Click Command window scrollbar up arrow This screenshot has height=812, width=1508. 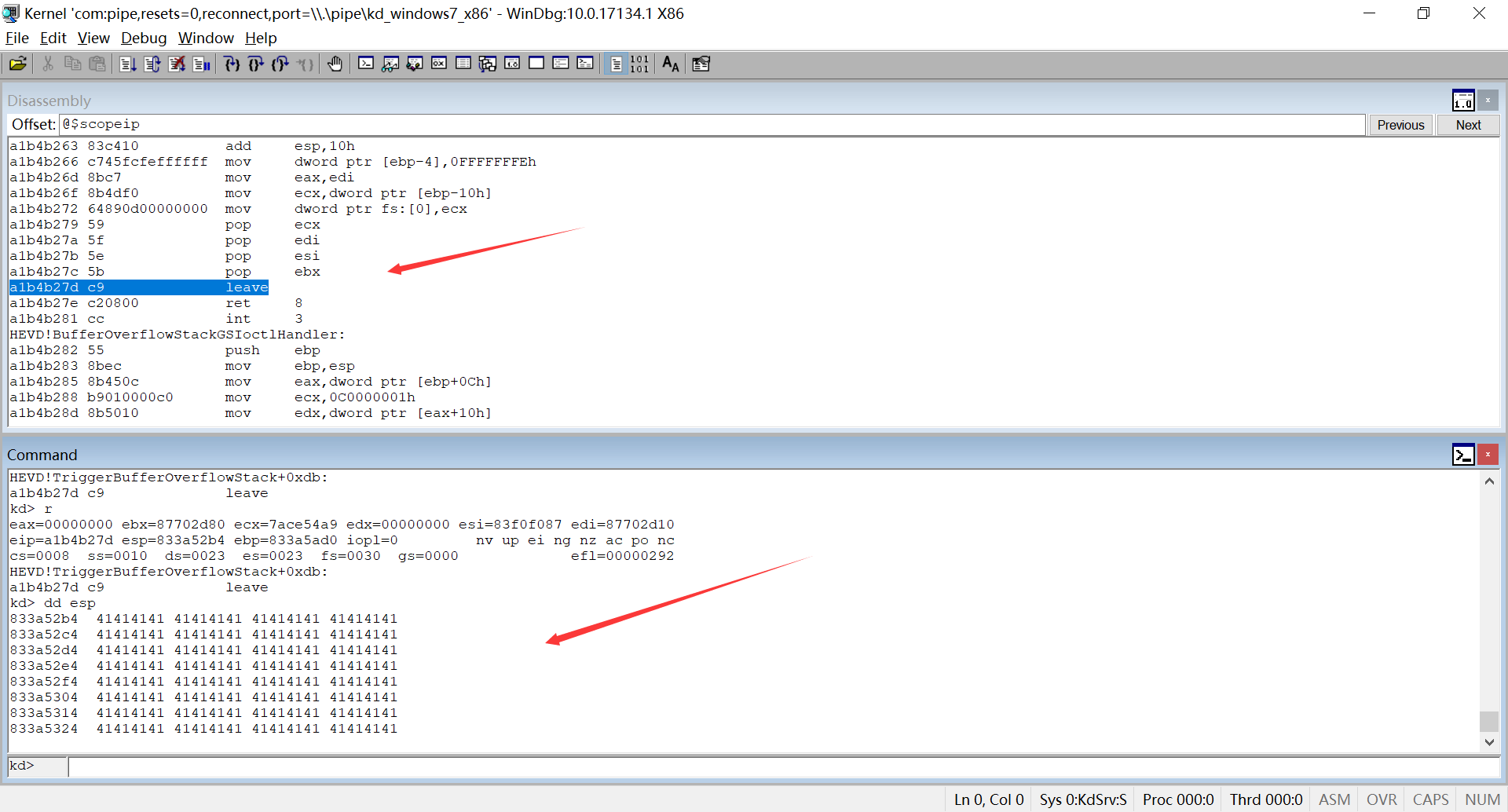pos(1489,481)
